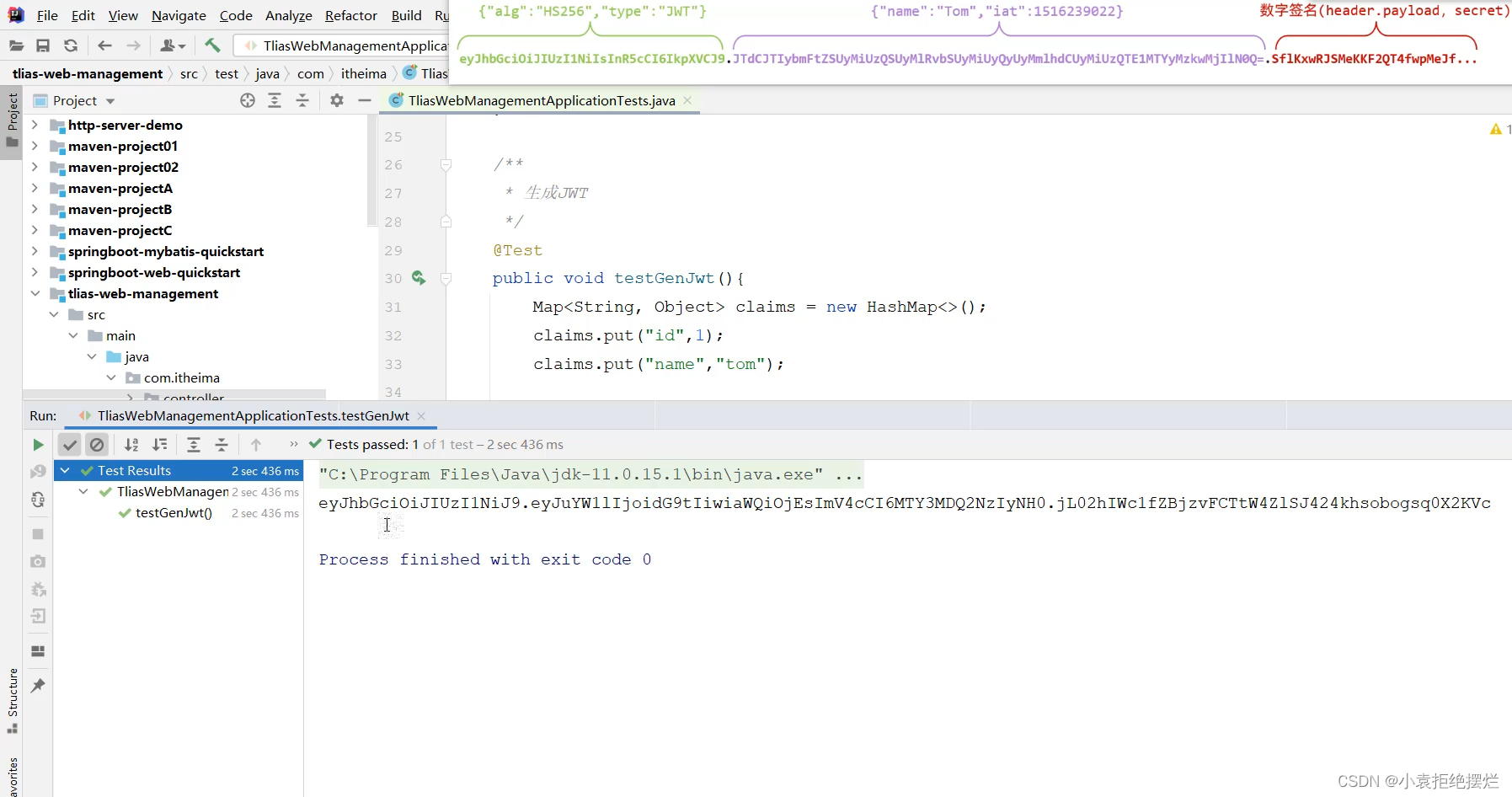Click the run test gutter icon on line 30
The width and height of the screenshot is (1512, 797).
point(419,277)
